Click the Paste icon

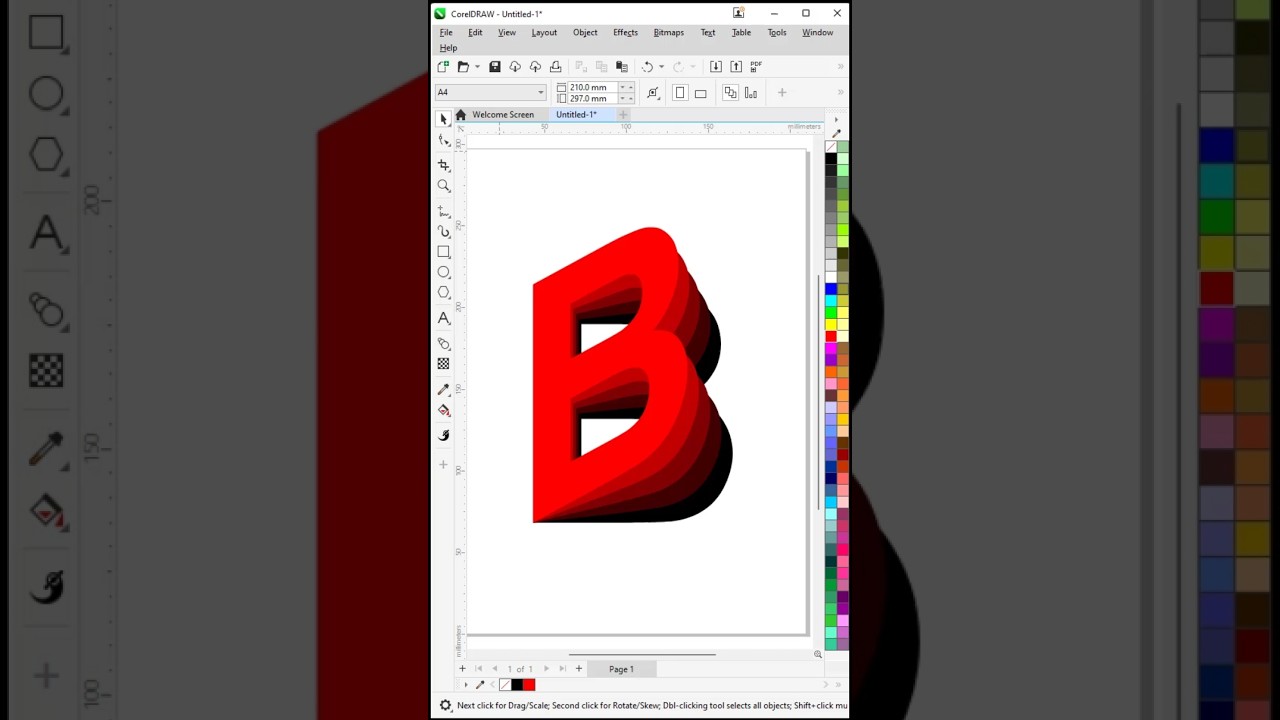(x=622, y=67)
